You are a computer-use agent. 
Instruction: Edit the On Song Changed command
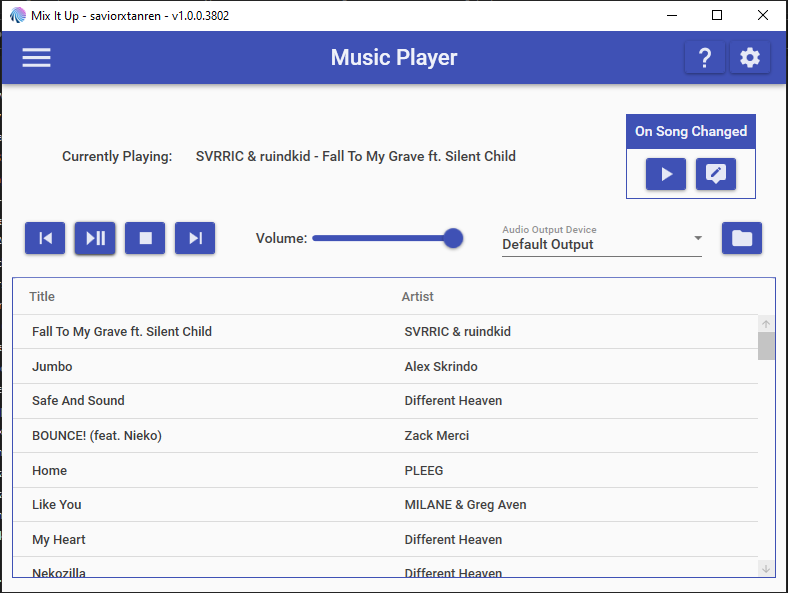(x=716, y=174)
